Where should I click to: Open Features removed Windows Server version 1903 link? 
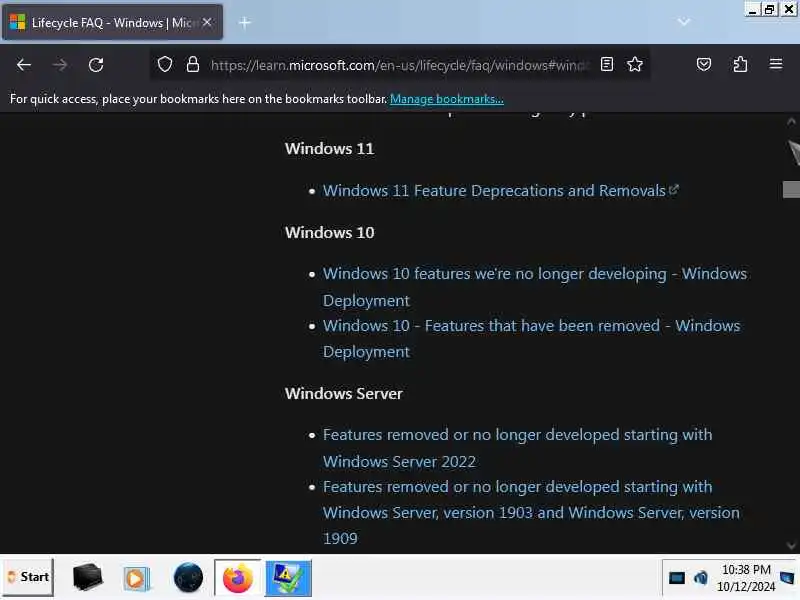531,512
